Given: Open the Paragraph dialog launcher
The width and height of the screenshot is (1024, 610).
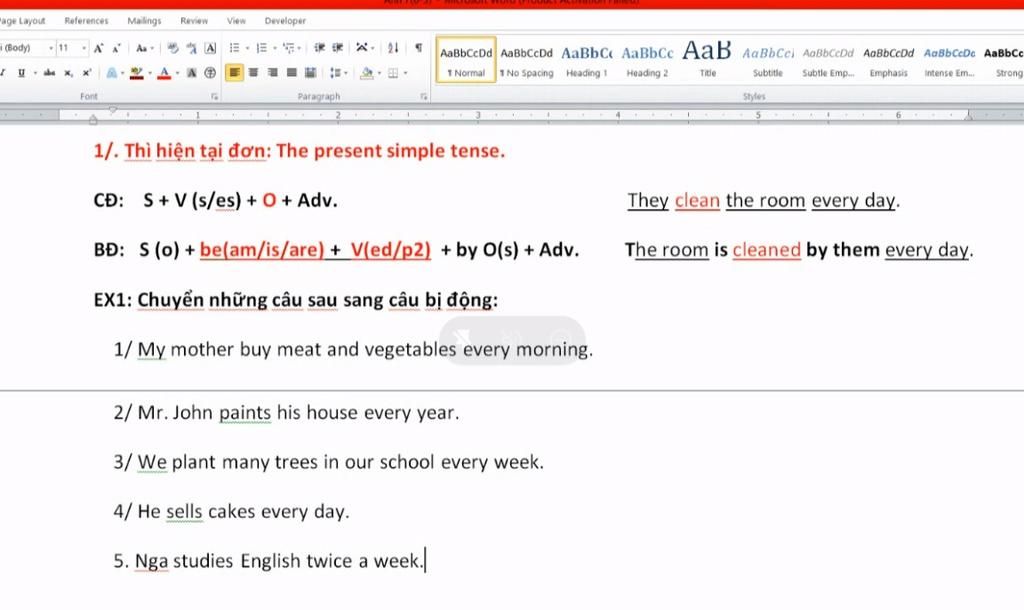Looking at the screenshot, I should (x=423, y=97).
